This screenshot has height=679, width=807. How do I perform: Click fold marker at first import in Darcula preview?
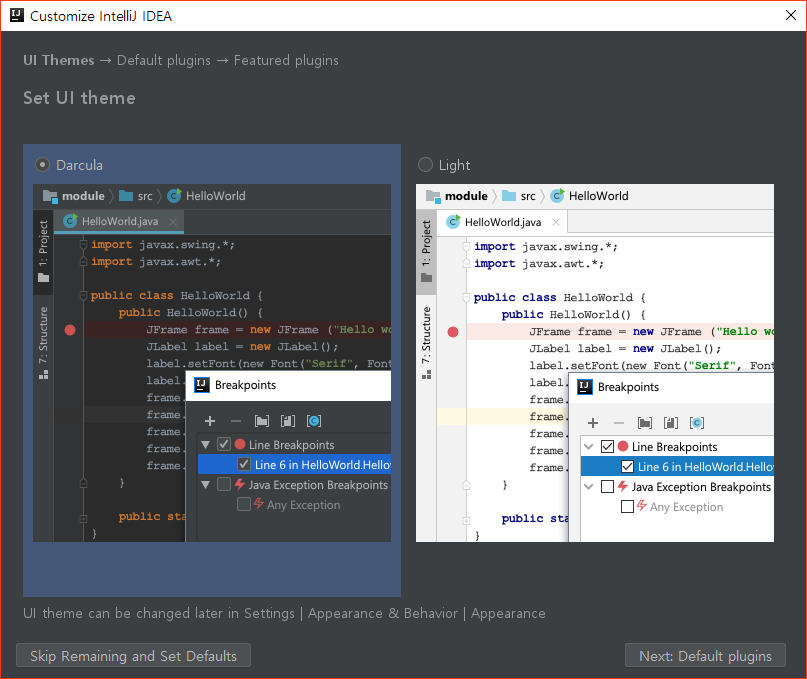83,245
